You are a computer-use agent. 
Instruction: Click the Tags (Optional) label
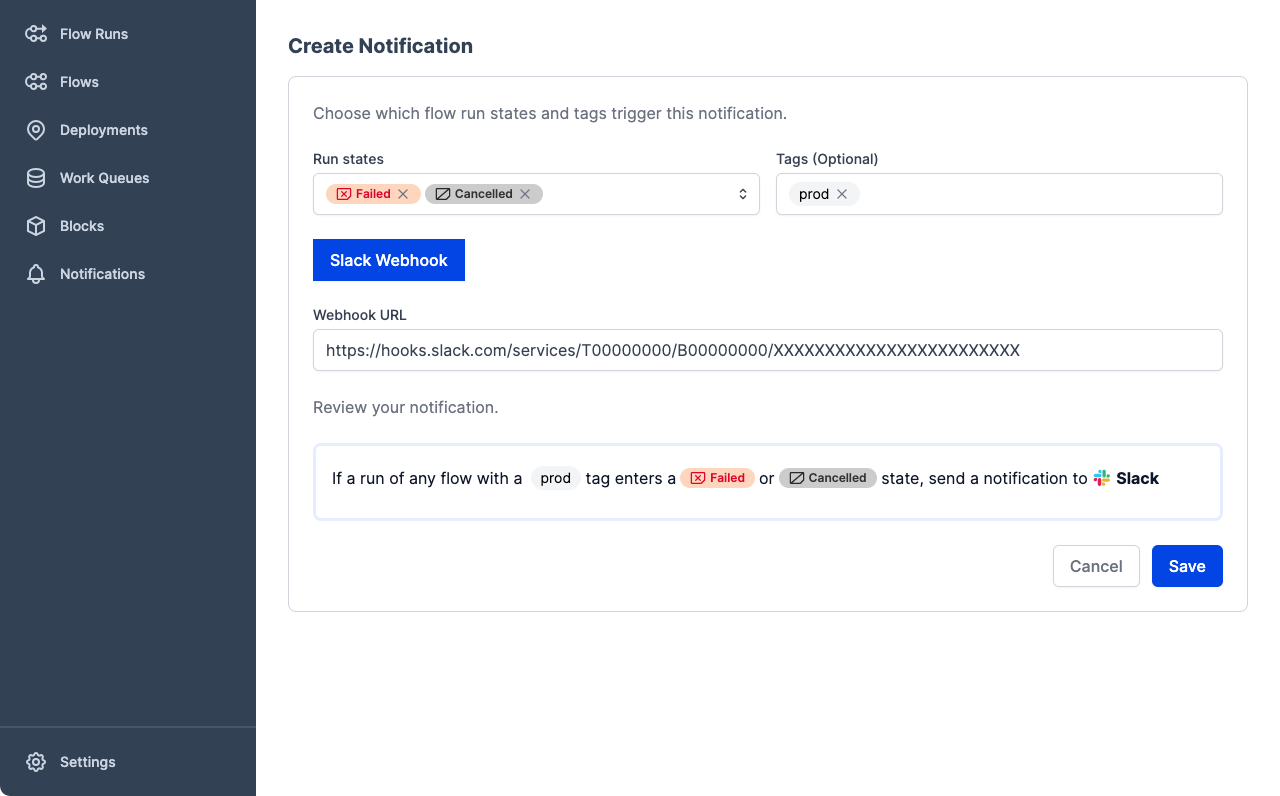pyautogui.click(x=827, y=159)
